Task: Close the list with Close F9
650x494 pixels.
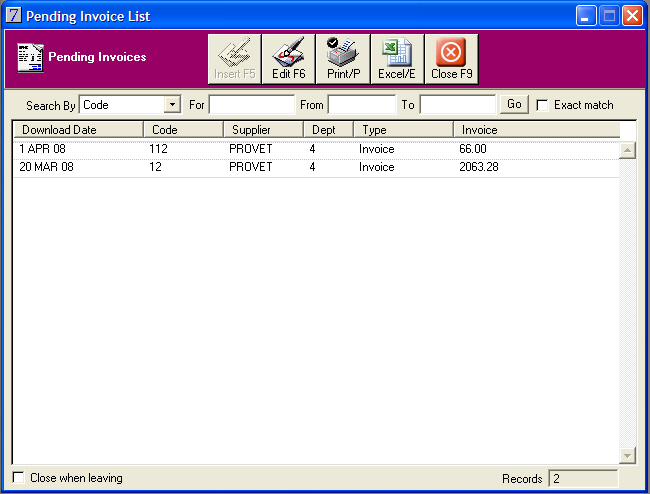Action: tap(451, 59)
